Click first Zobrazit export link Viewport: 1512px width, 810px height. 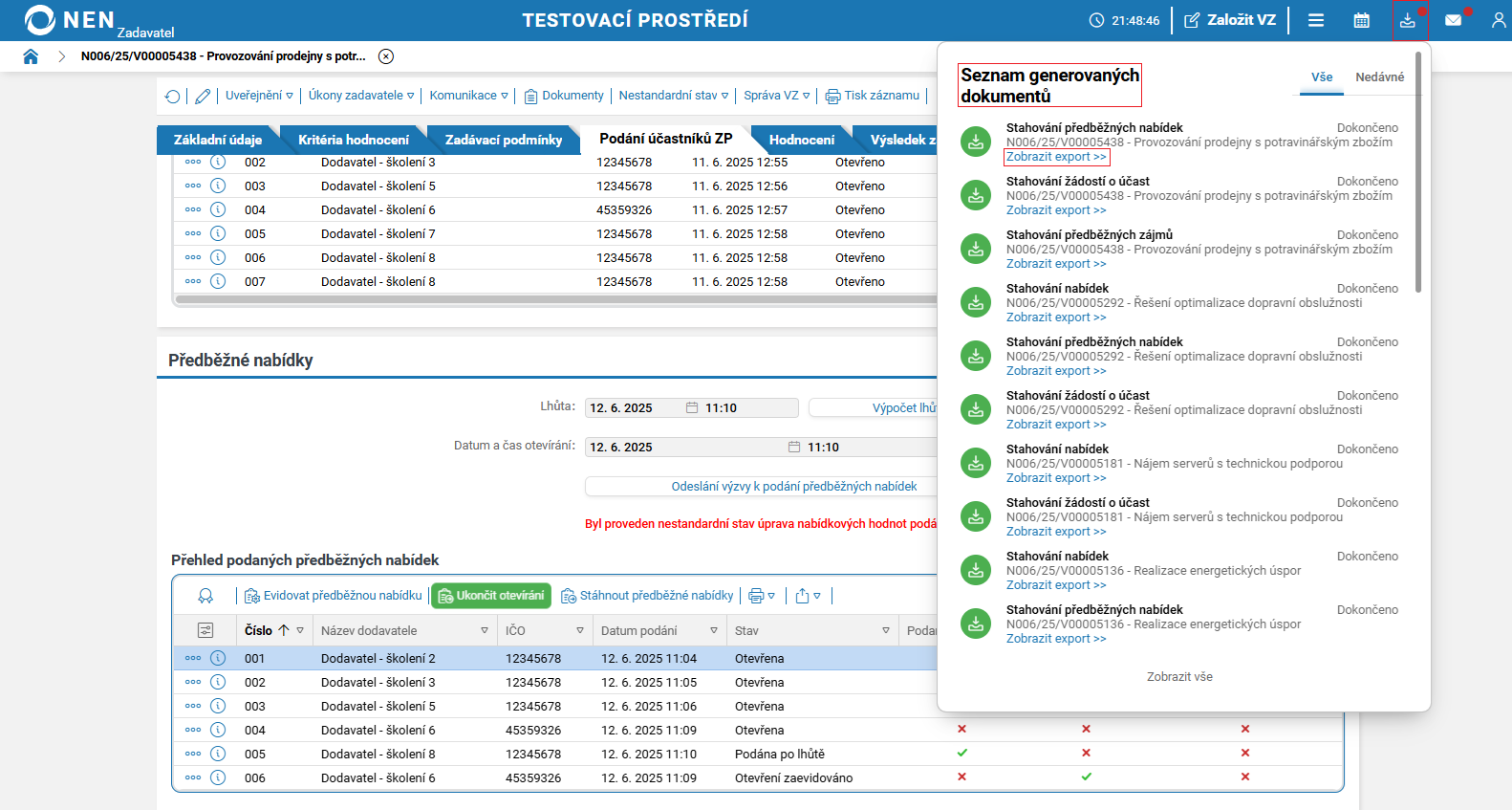coord(1056,157)
